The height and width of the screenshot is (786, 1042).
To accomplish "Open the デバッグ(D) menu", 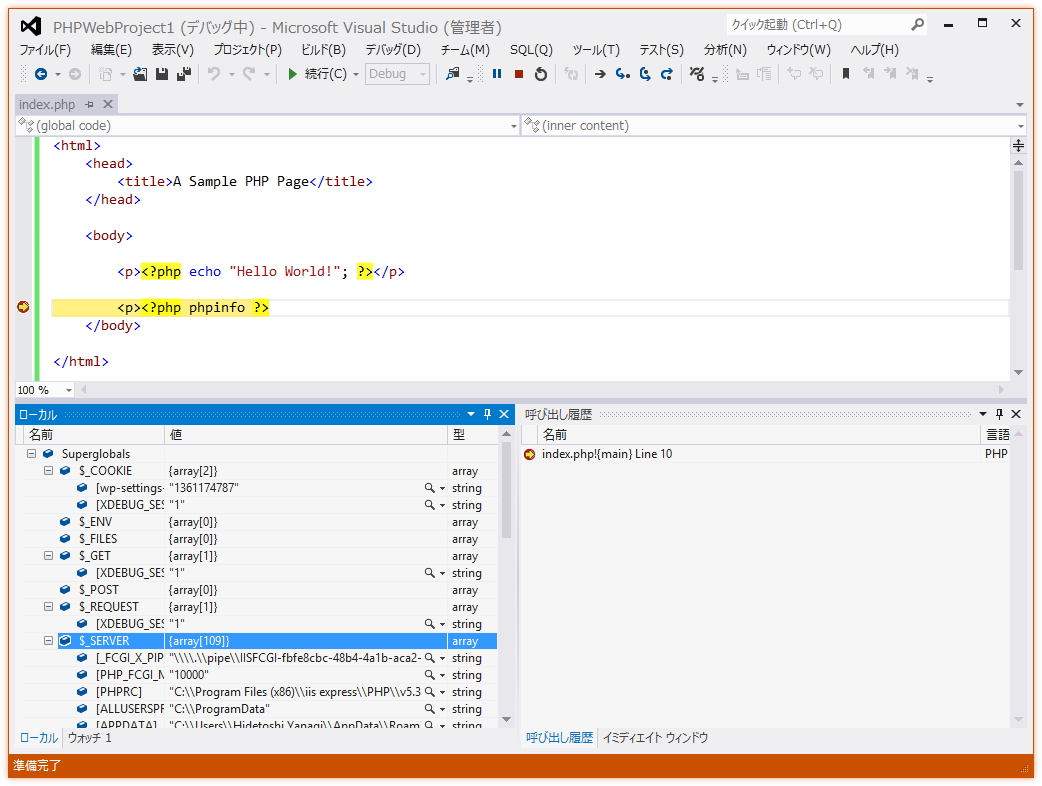I will [393, 50].
